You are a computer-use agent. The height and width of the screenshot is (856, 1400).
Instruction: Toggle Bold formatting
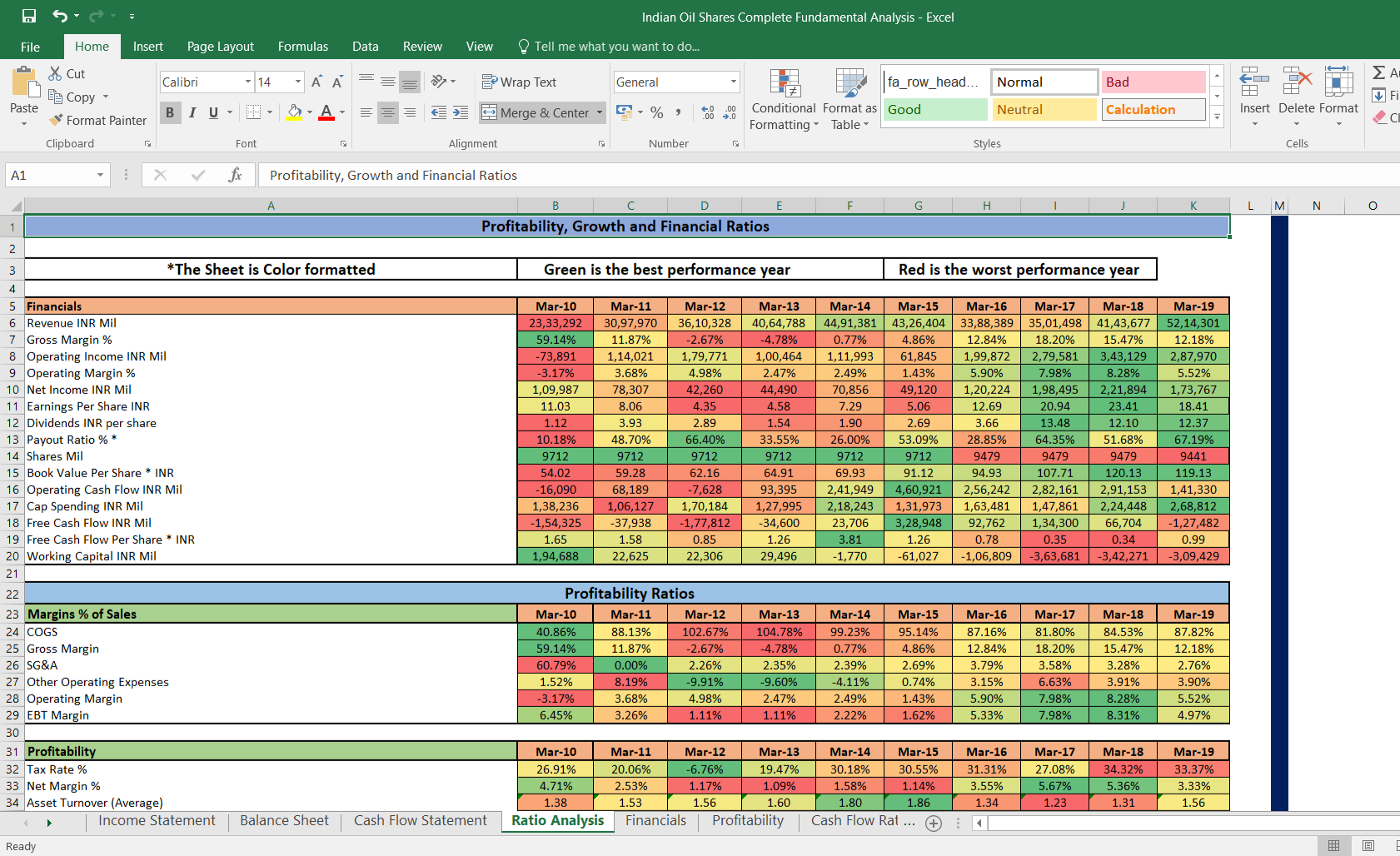pyautogui.click(x=170, y=112)
